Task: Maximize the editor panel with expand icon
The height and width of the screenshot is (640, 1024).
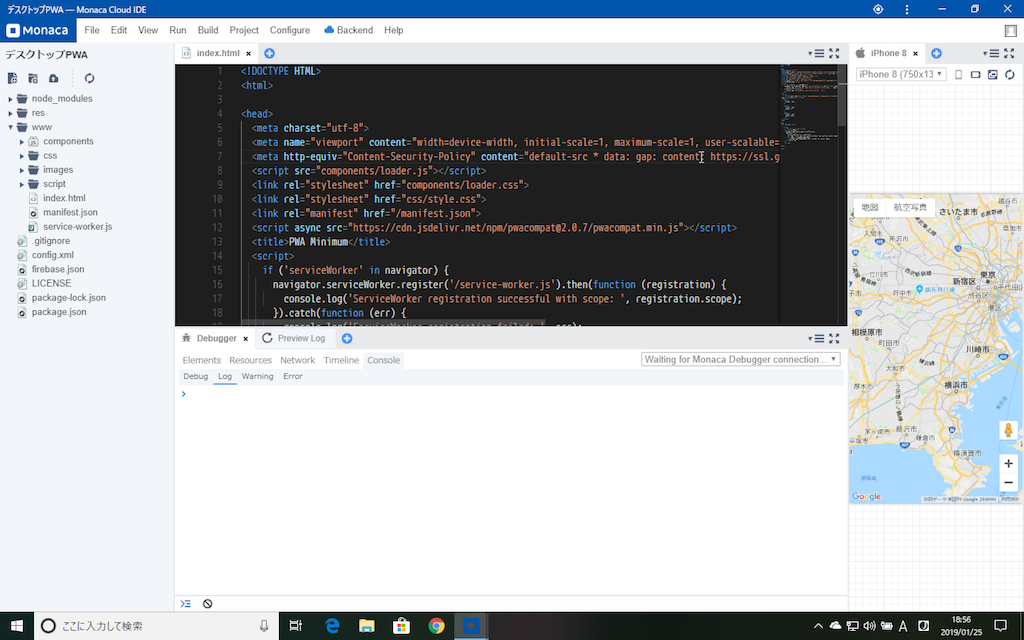Action: click(834, 54)
